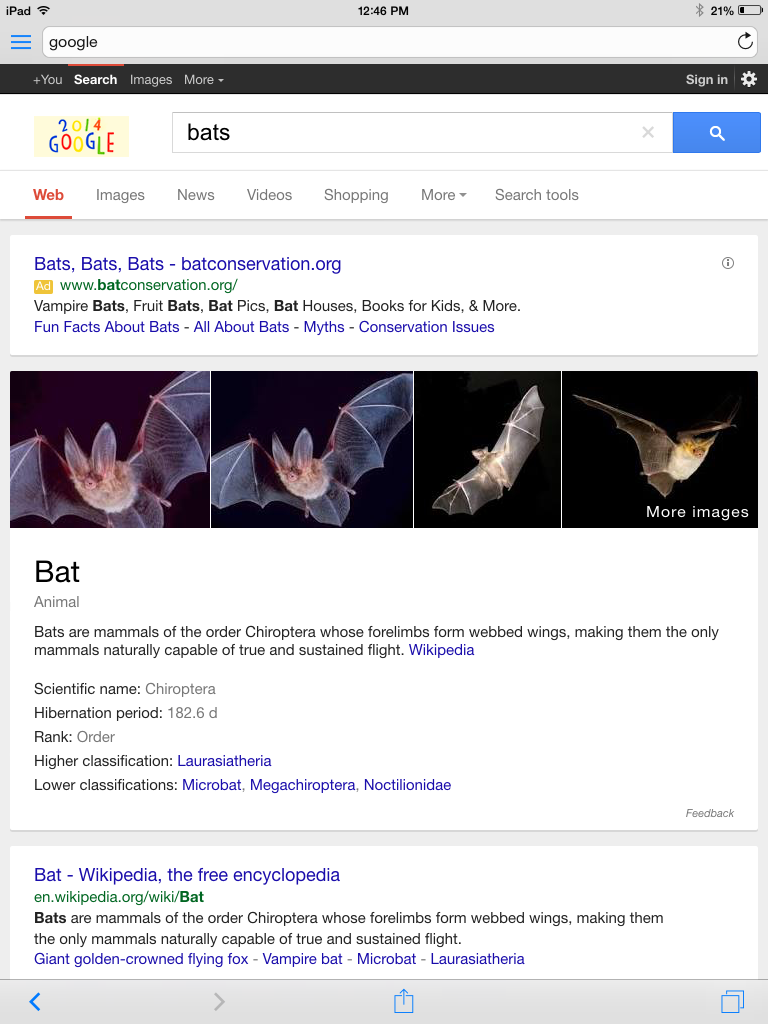Open the Bat Wikipedia result link
Screen dimensions: 768x1024
coord(187,875)
